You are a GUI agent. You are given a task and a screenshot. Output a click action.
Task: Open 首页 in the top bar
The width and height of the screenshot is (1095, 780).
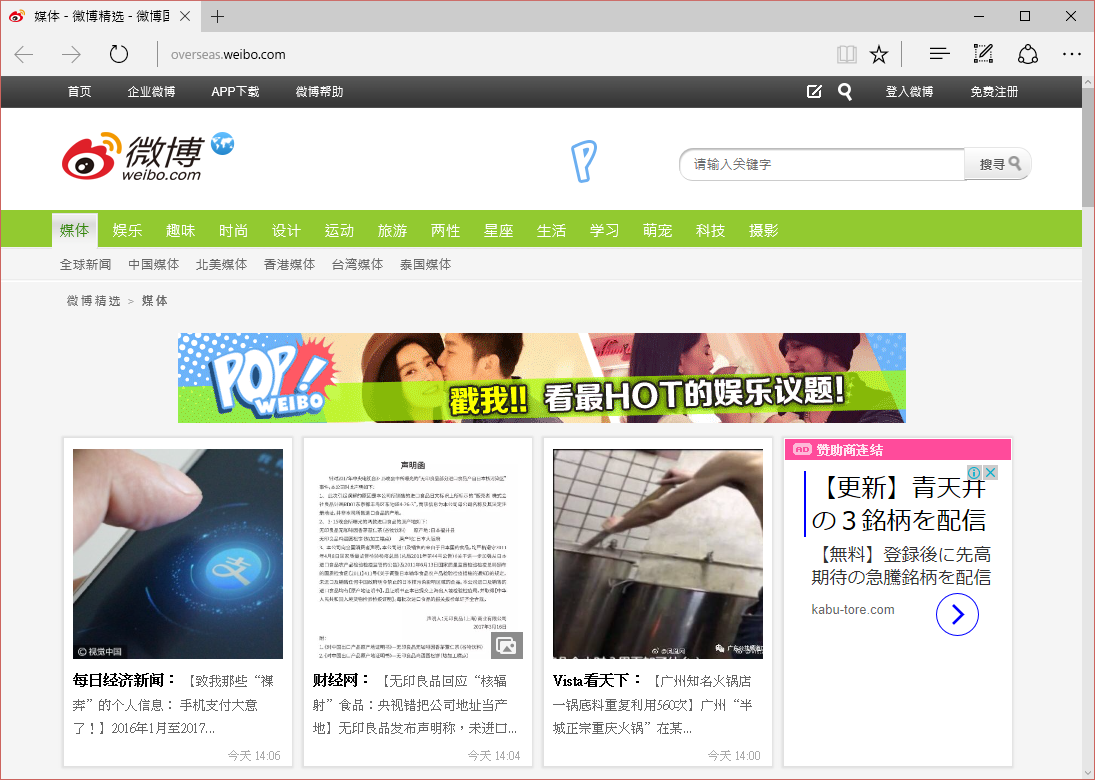[79, 91]
